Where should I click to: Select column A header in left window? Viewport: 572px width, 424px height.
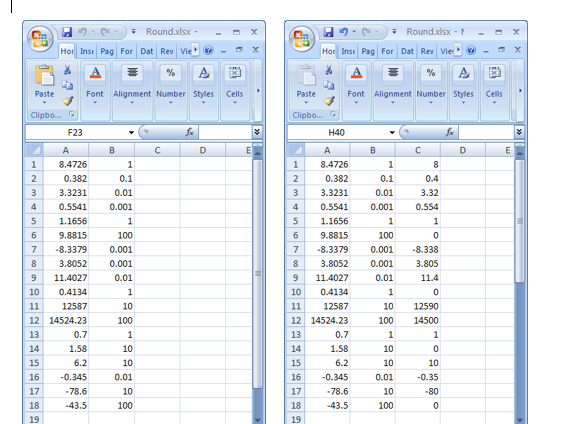coord(66,150)
